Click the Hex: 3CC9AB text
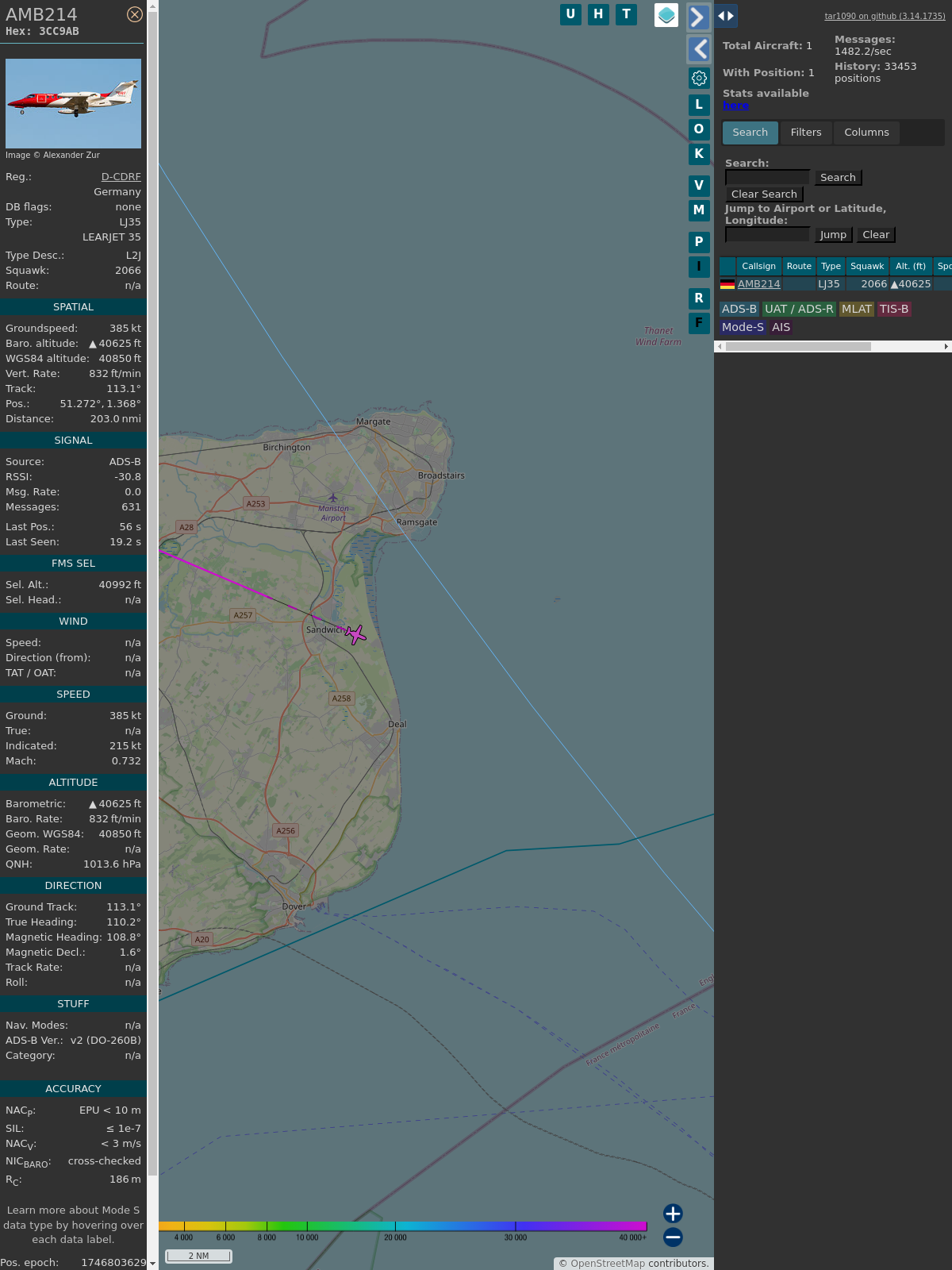The height and width of the screenshot is (1270, 952). pyautogui.click(x=42, y=32)
